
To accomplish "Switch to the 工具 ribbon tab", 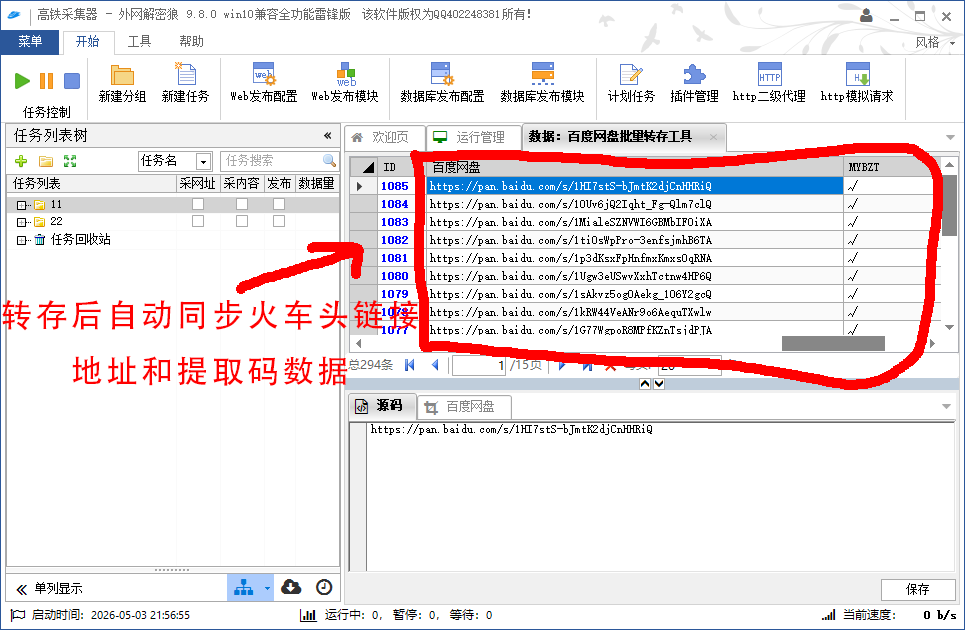I will pyautogui.click(x=139, y=41).
